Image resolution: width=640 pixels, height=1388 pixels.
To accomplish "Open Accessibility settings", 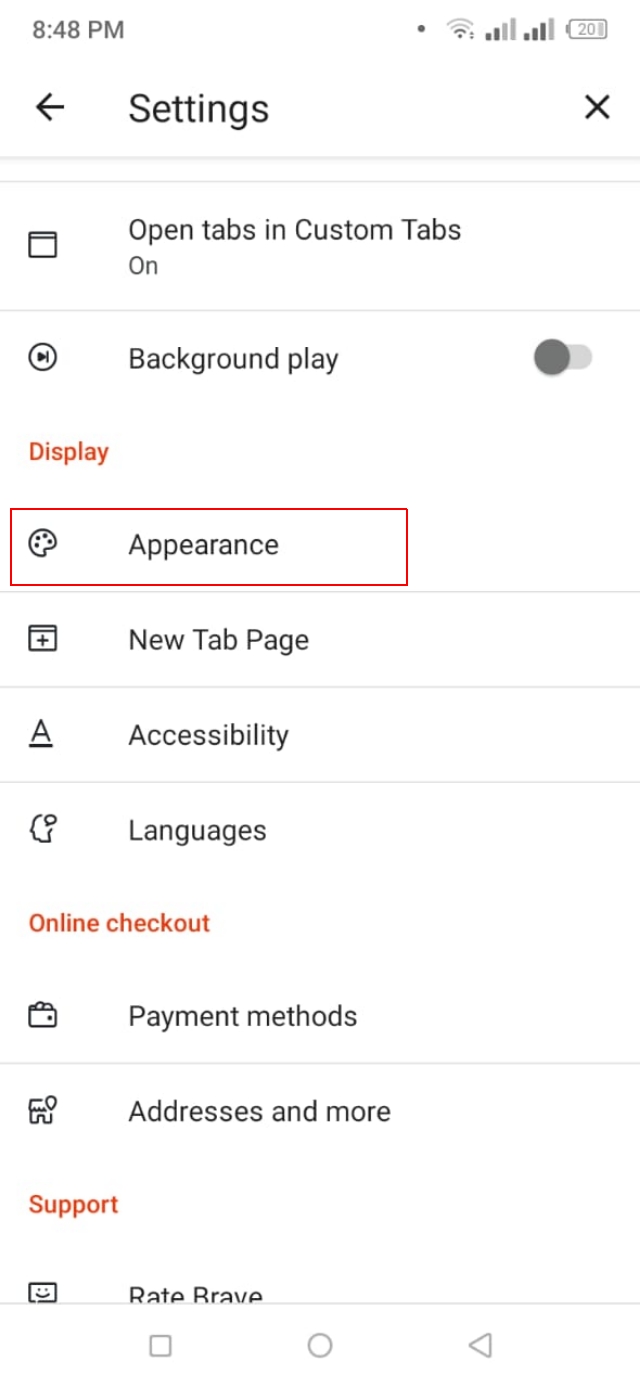I will (x=208, y=734).
